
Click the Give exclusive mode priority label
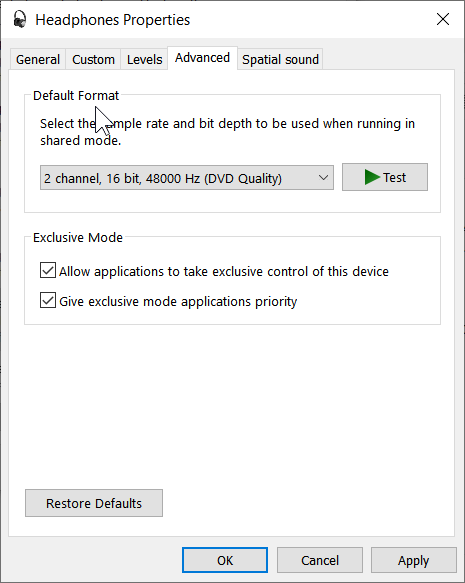click(178, 301)
